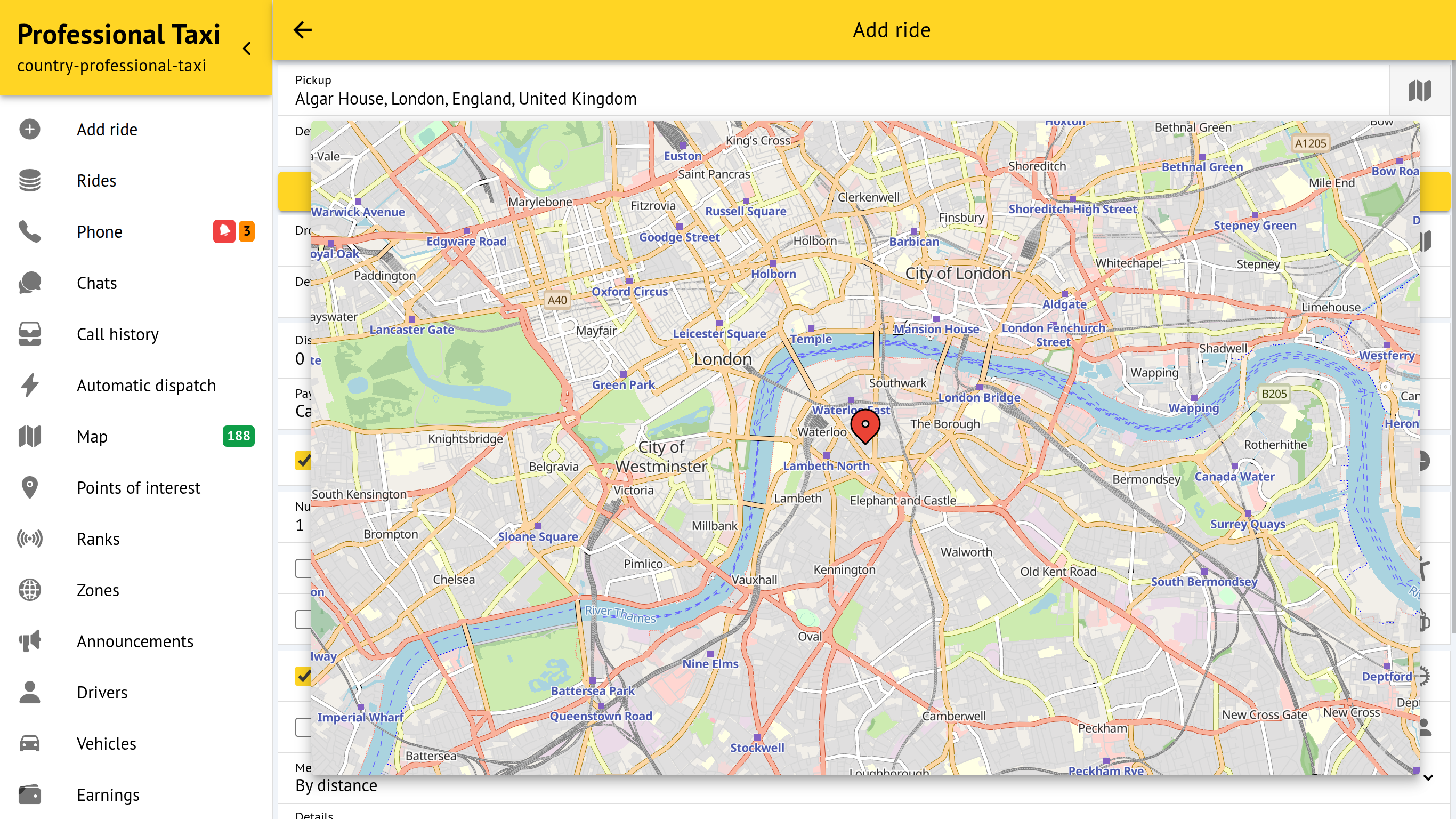Open Map item with 188 badge
Screen dimensions: 1456x819
coord(92,437)
